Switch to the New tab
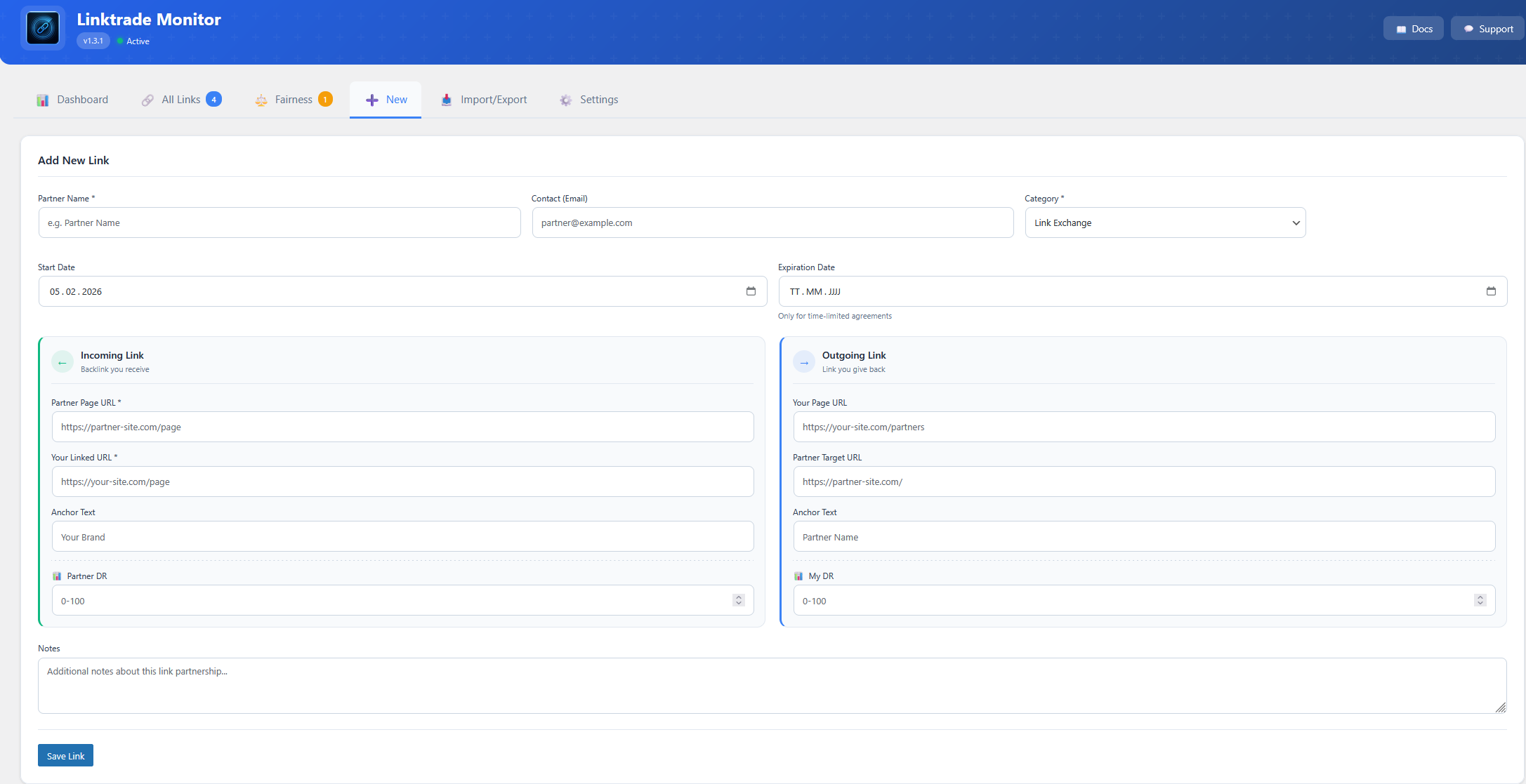 (385, 100)
